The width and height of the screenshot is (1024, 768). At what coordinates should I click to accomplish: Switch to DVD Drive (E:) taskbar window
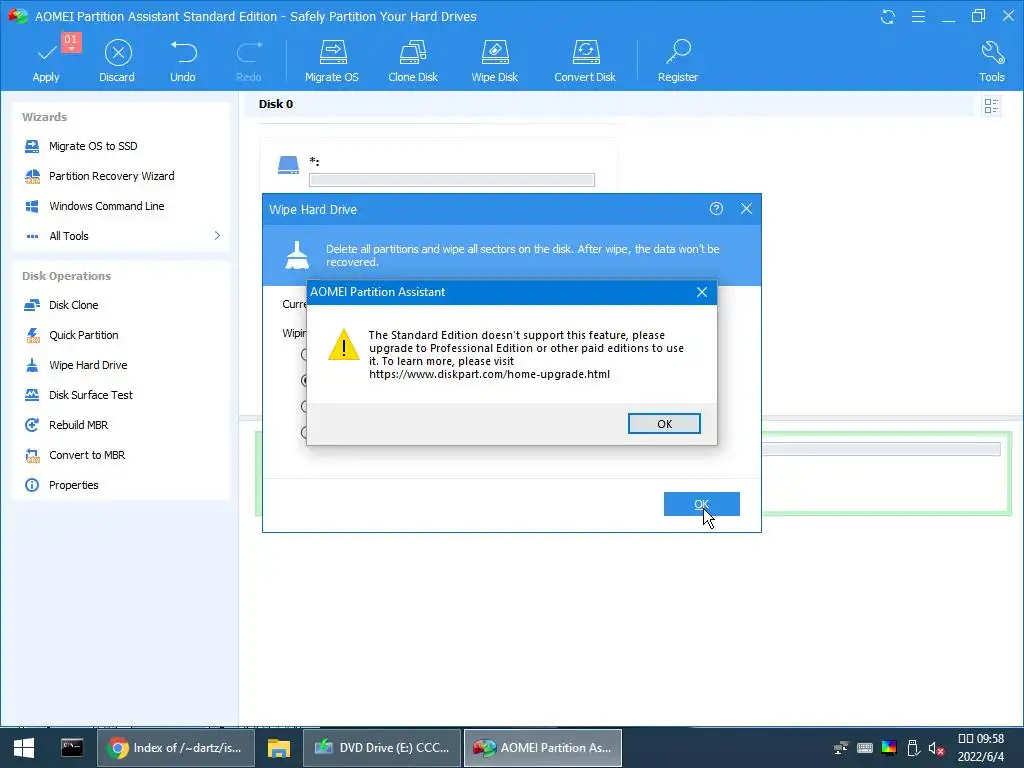tap(382, 748)
